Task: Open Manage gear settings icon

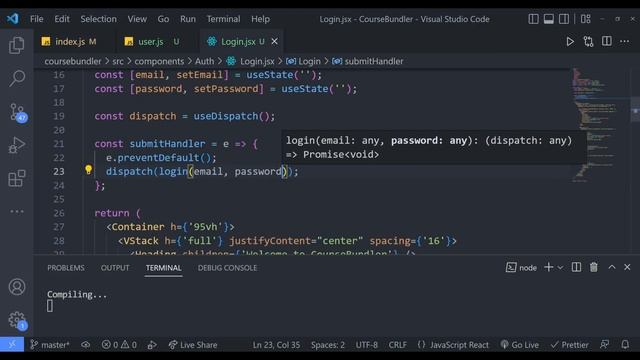Action: (17, 320)
